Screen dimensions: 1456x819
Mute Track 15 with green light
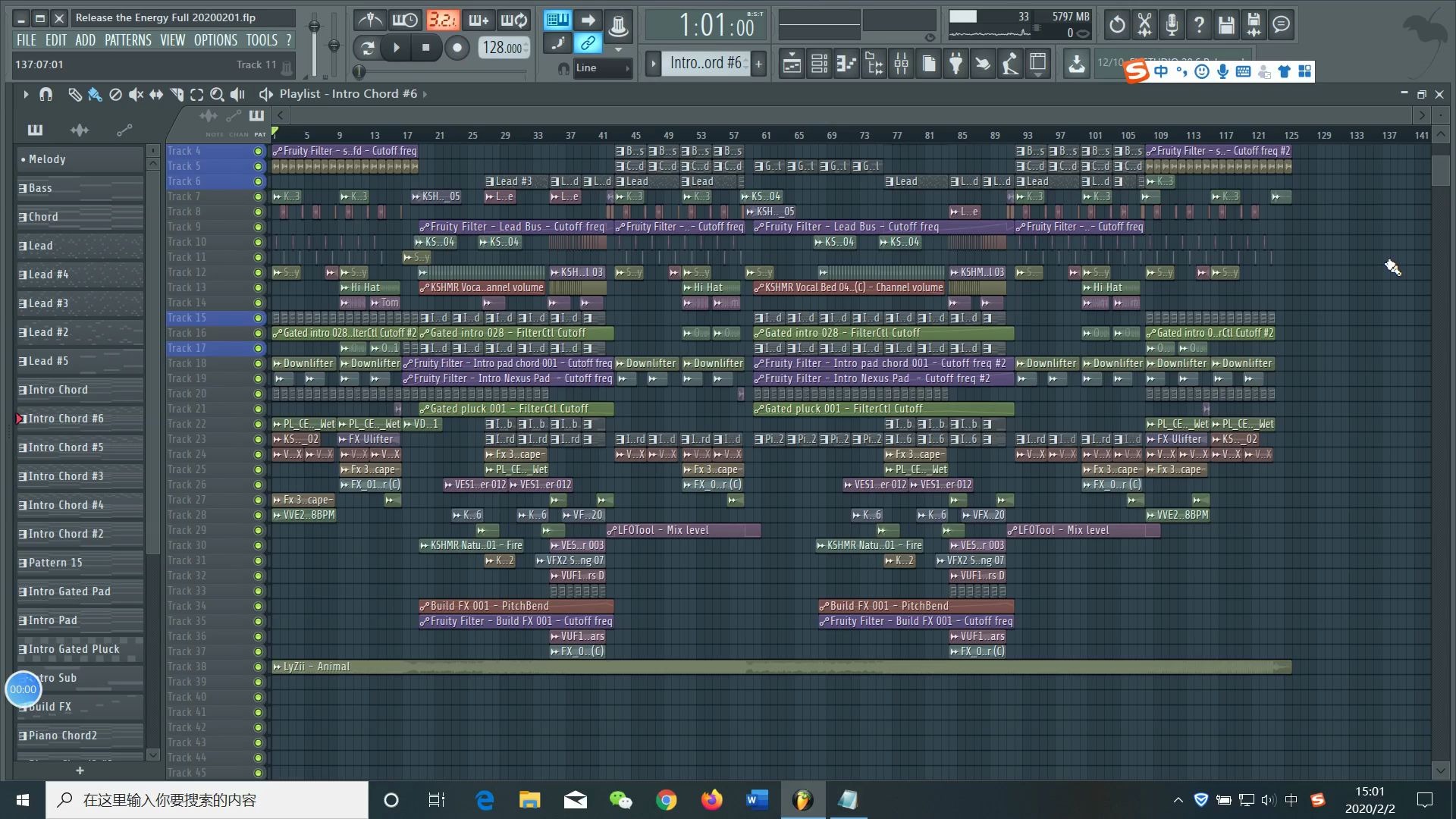point(258,318)
